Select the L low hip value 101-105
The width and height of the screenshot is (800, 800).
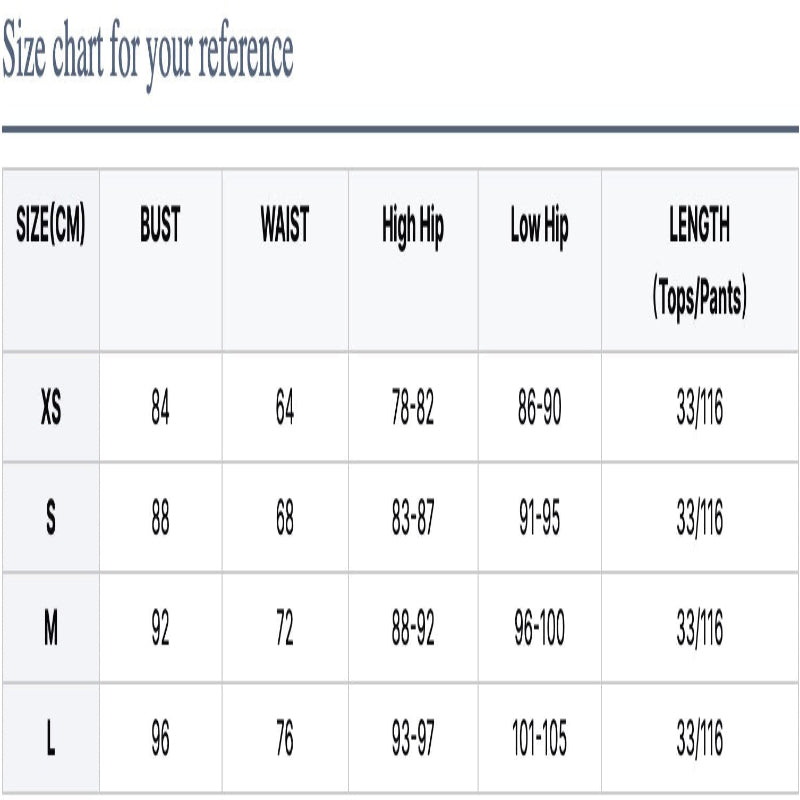point(539,739)
